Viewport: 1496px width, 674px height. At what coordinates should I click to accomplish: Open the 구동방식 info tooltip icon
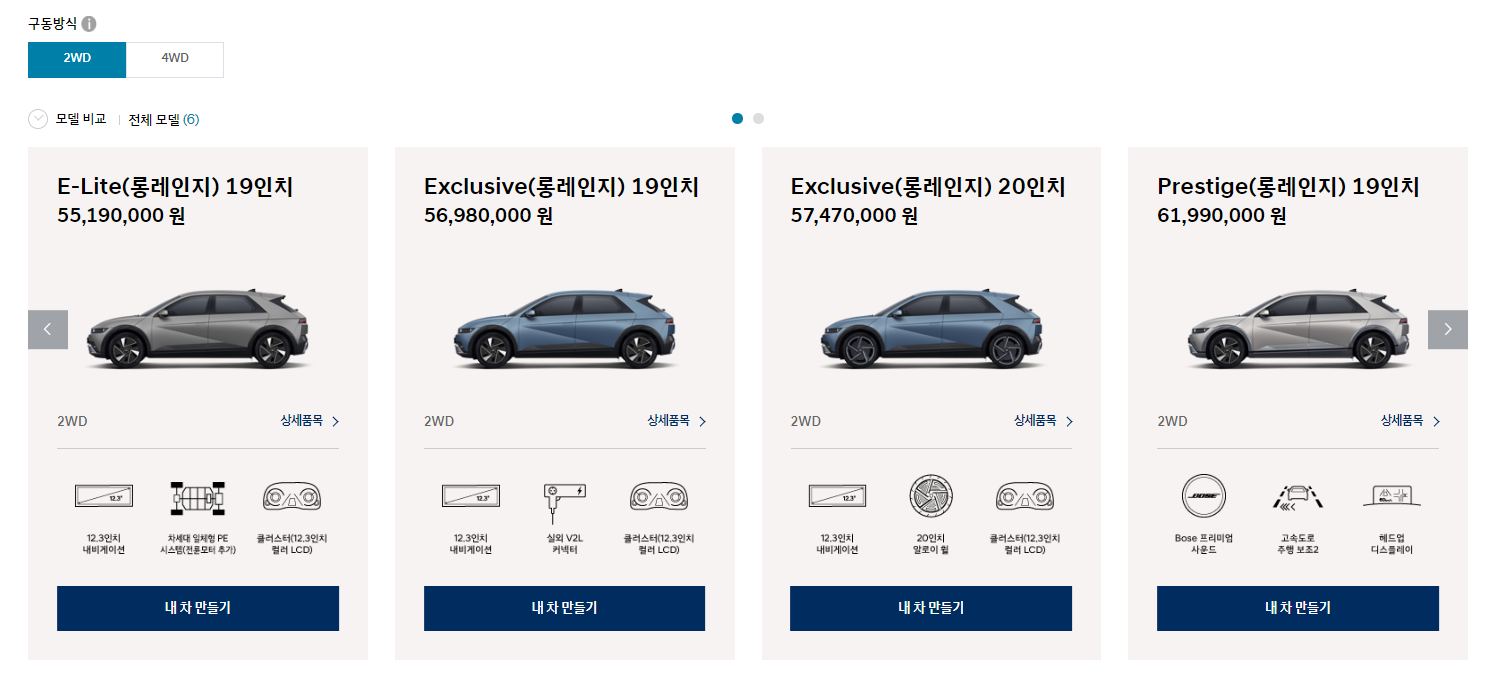(88, 23)
